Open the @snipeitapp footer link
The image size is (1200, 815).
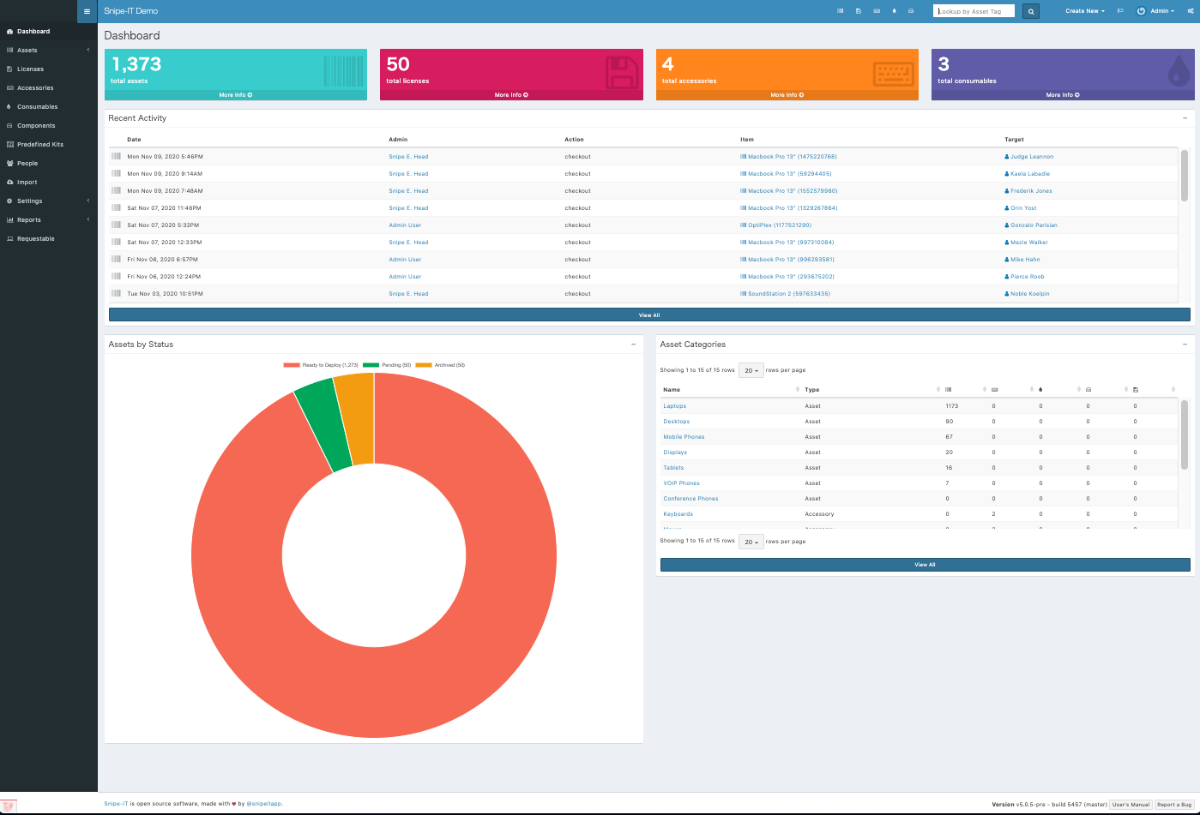264,803
